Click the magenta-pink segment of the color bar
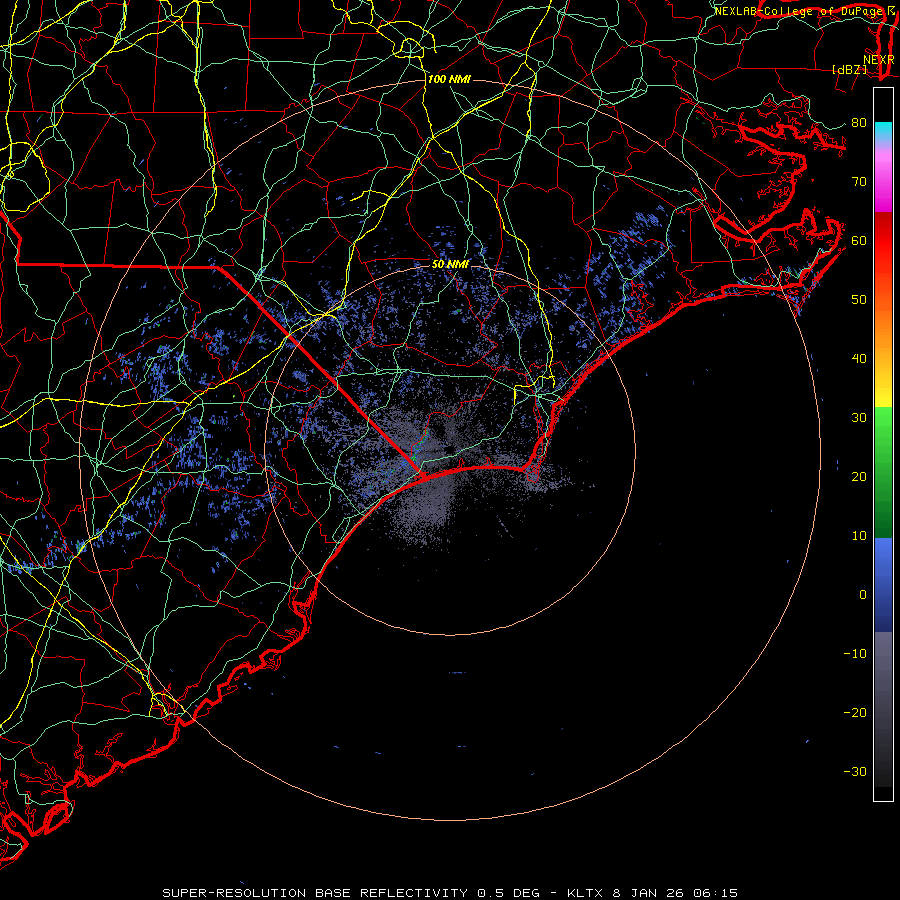The image size is (900, 900). [x=883, y=178]
